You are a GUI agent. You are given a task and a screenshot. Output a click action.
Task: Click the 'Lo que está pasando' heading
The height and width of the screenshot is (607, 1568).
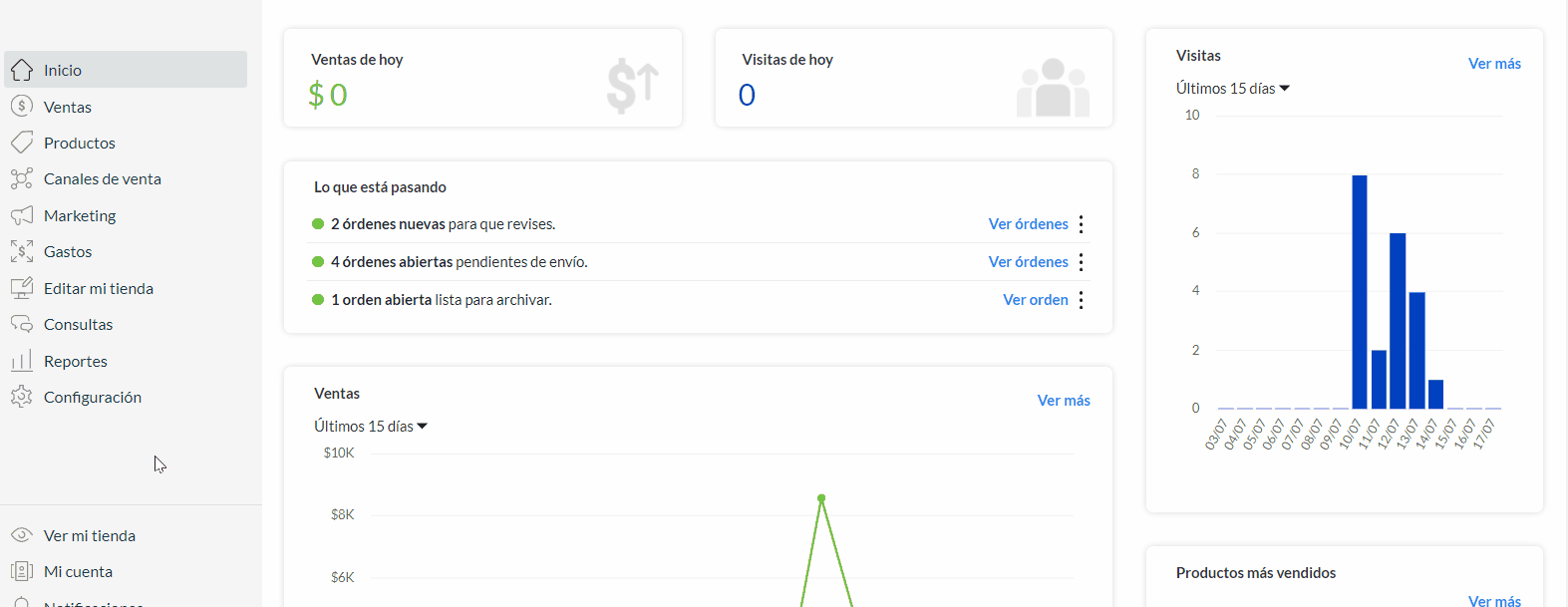[380, 187]
